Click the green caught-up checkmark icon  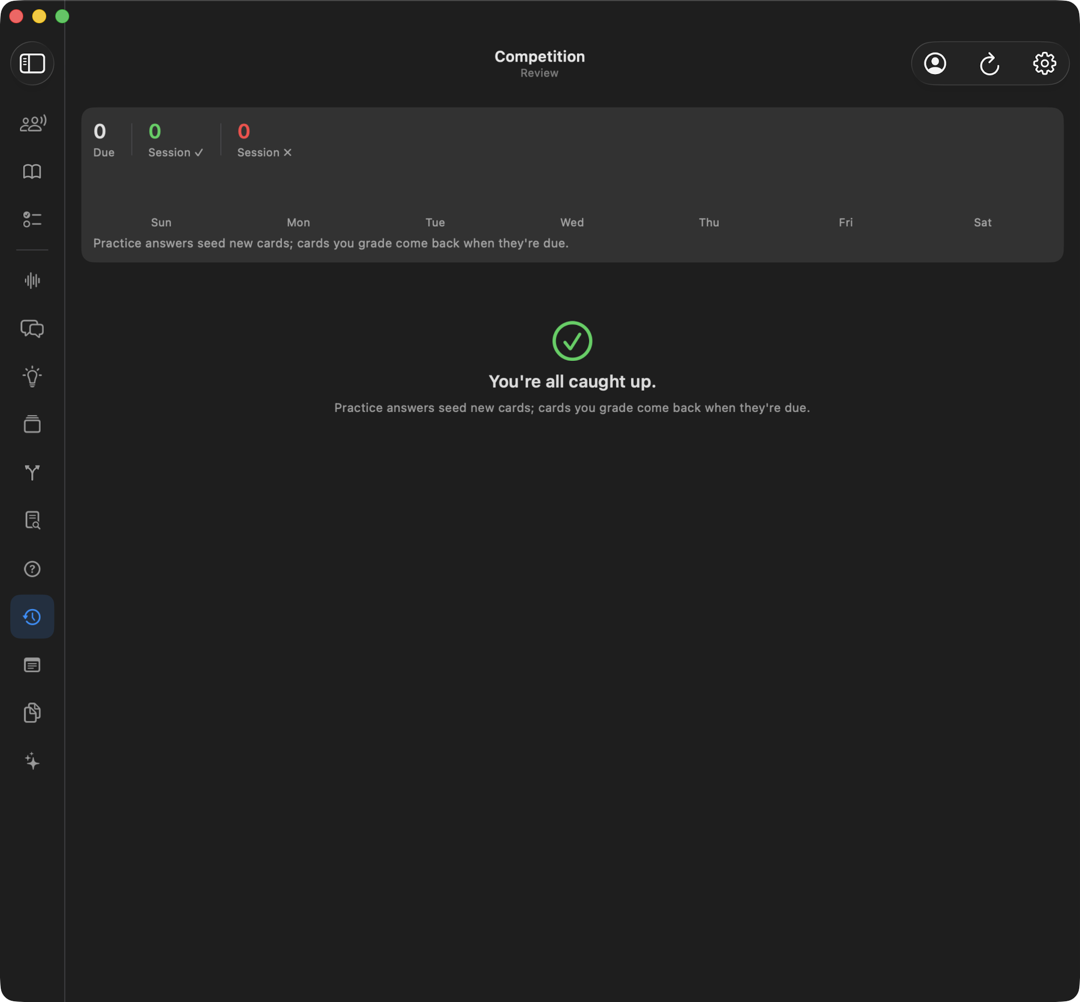pos(572,341)
